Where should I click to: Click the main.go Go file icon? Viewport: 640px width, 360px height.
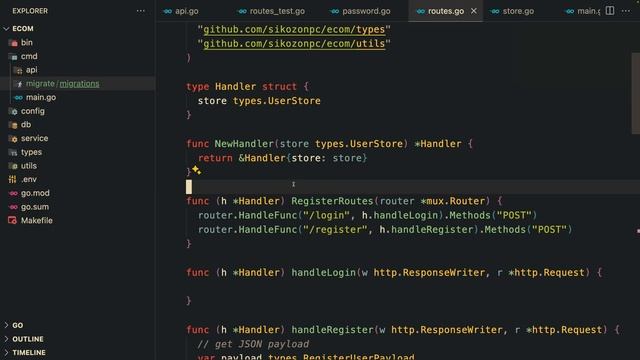pyautogui.click(x=18, y=98)
